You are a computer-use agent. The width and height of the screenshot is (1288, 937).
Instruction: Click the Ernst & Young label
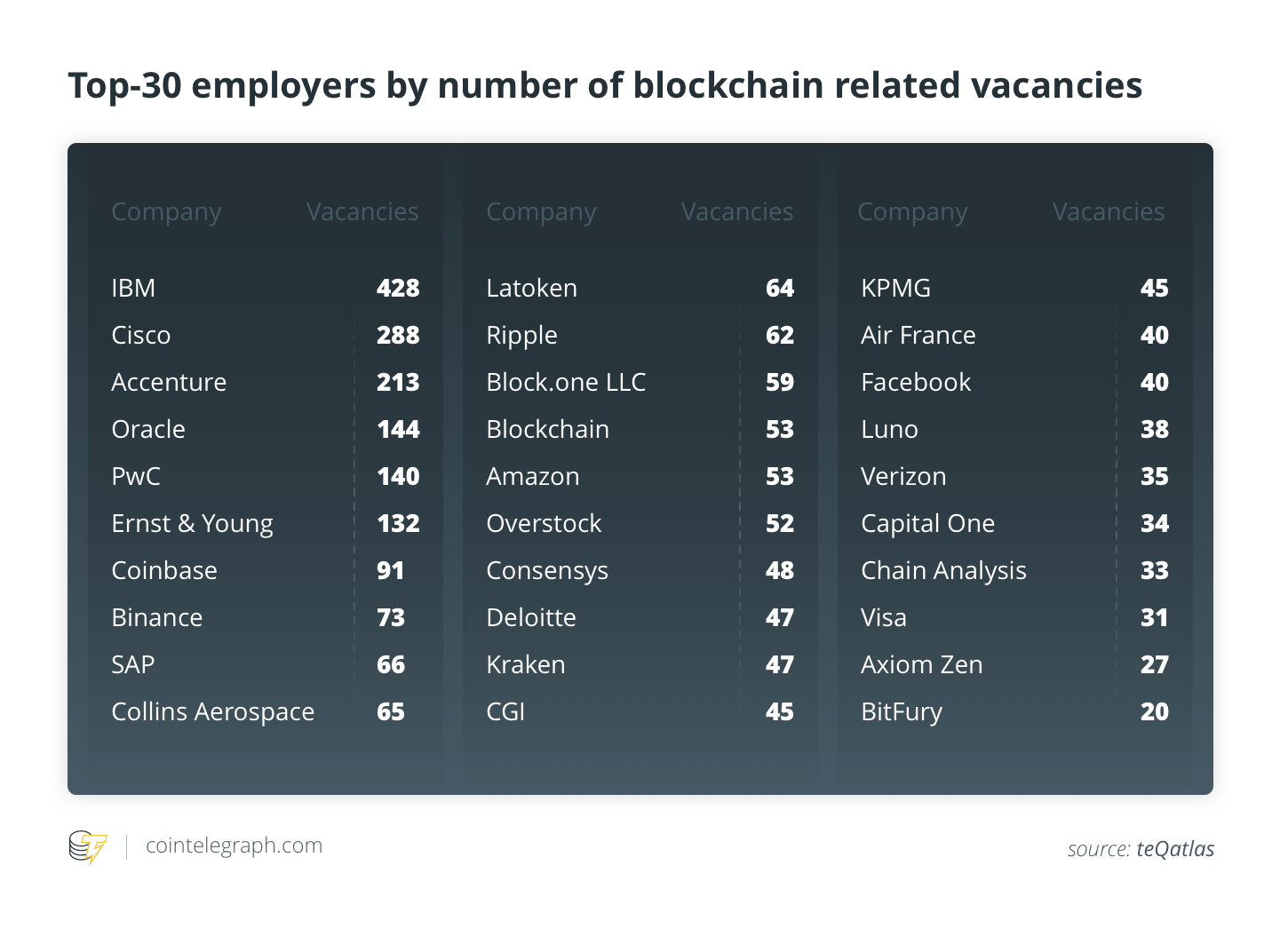click(x=193, y=524)
